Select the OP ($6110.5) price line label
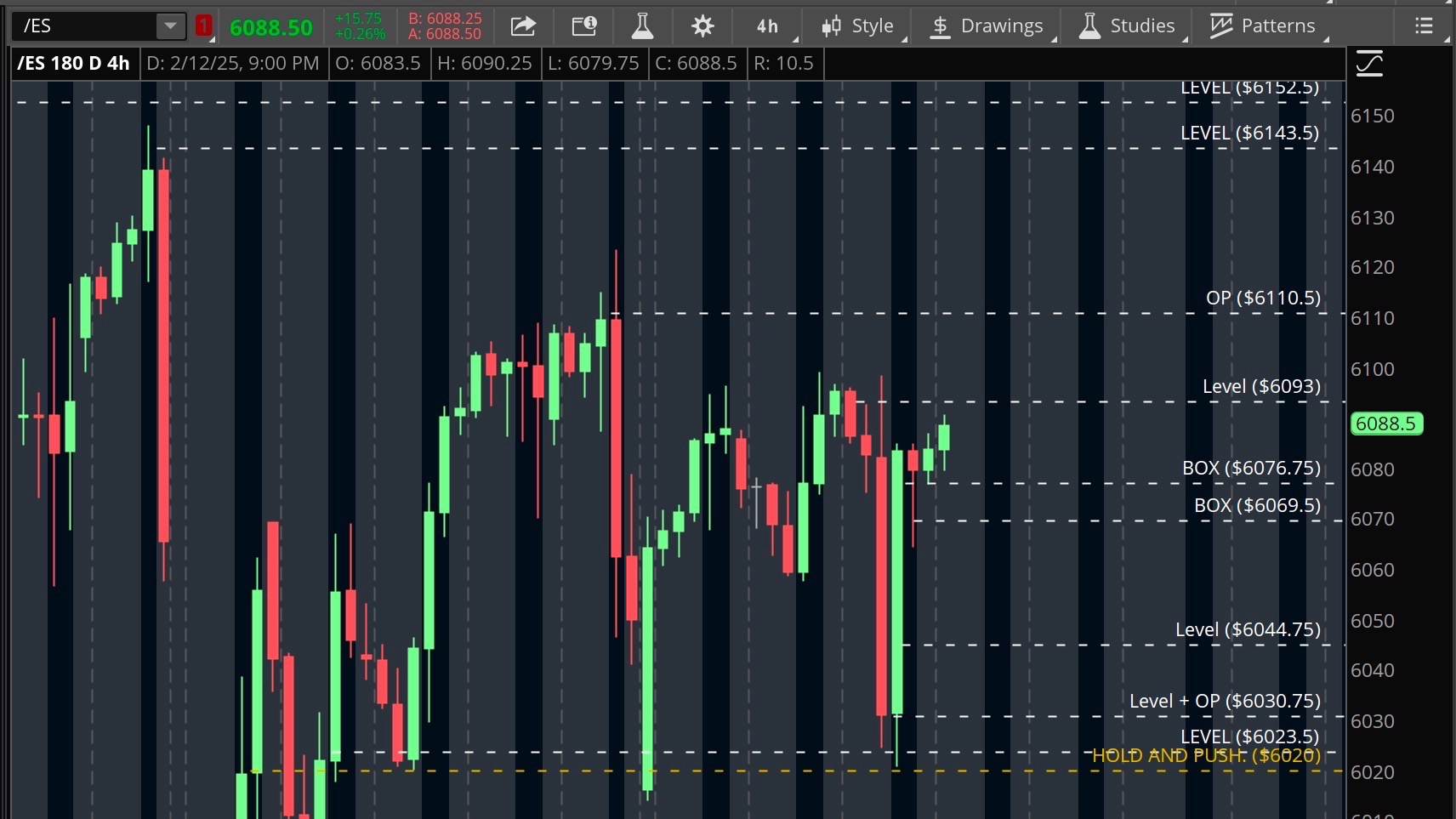This screenshot has width=1456, height=819. pyautogui.click(x=1264, y=298)
